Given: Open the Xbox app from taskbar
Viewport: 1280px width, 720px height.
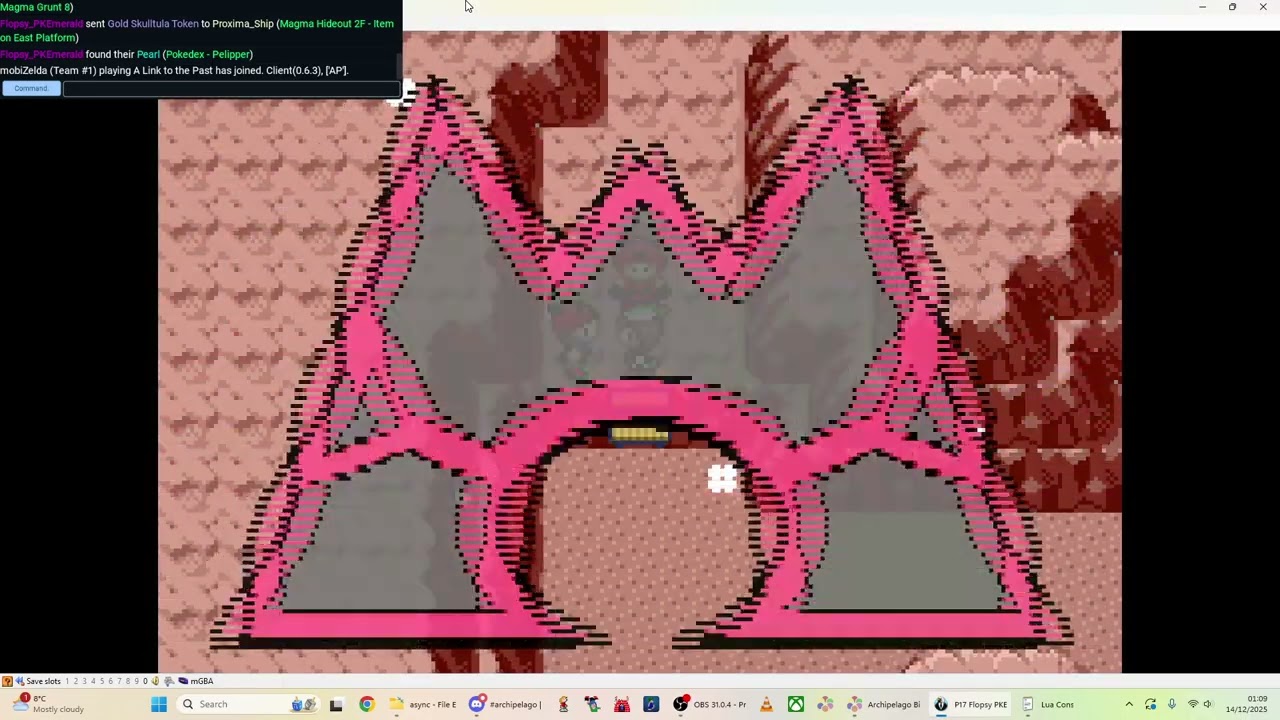Looking at the screenshot, I should tap(796, 704).
